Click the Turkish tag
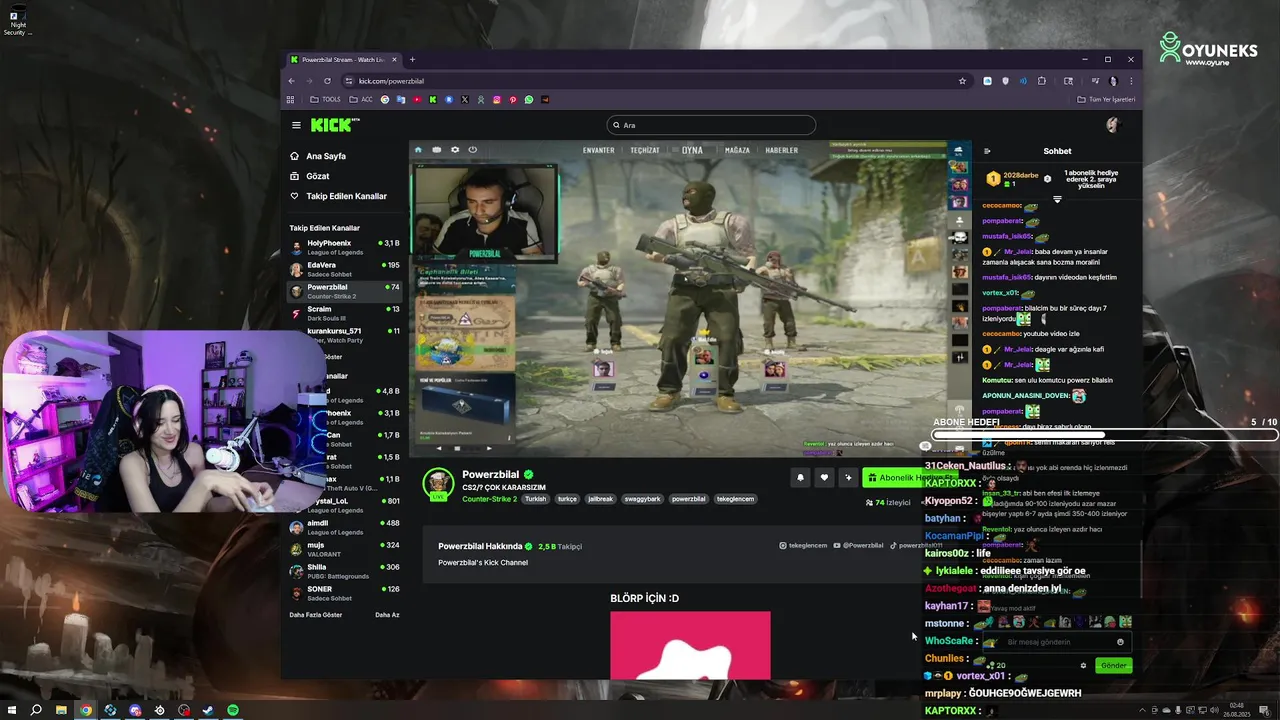 tap(535, 499)
